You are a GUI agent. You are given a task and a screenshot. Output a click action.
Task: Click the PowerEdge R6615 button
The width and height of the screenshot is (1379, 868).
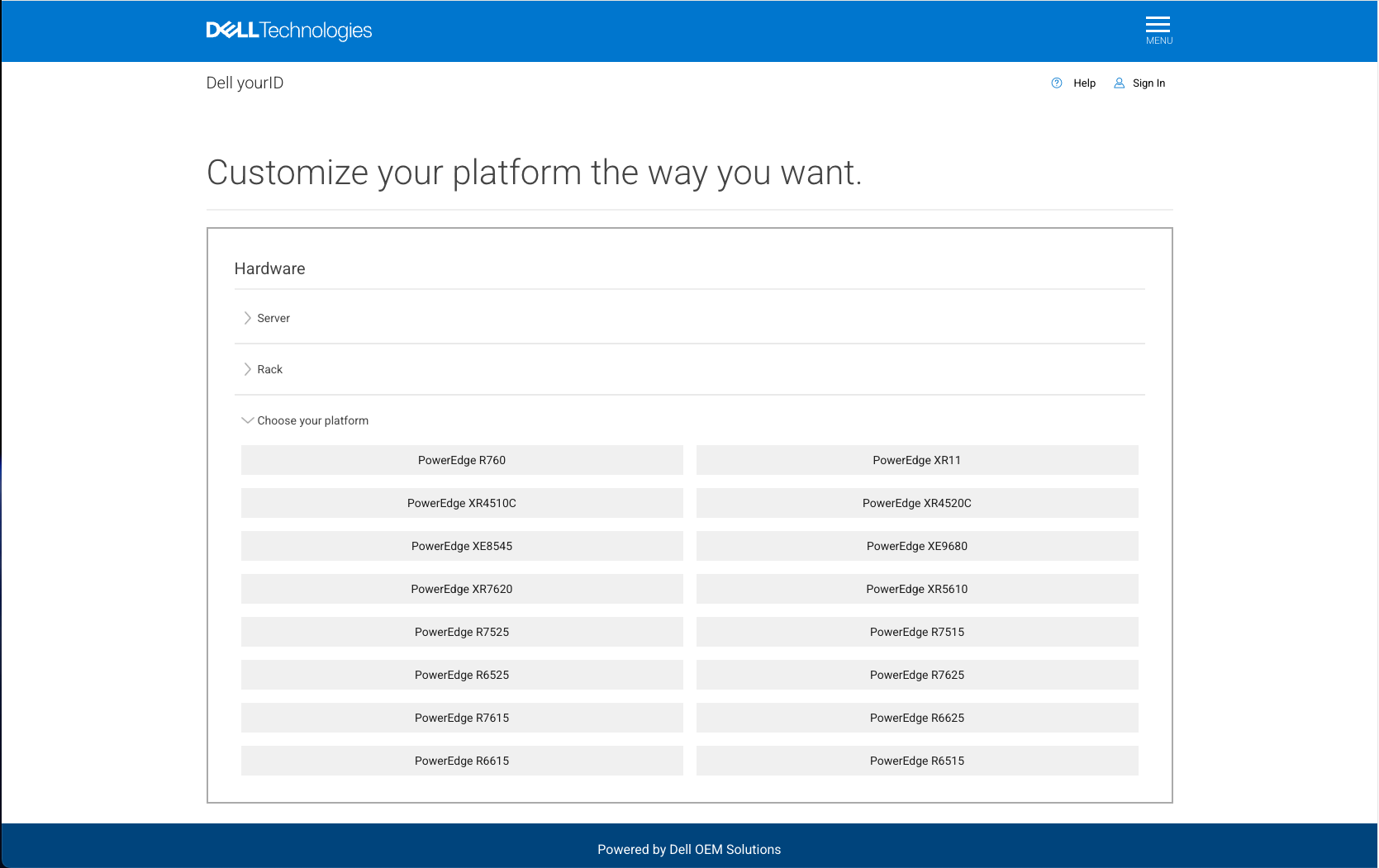click(462, 761)
